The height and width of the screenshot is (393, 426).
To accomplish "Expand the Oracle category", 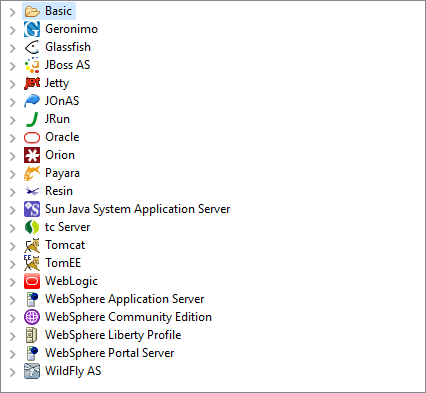I will click(13, 138).
